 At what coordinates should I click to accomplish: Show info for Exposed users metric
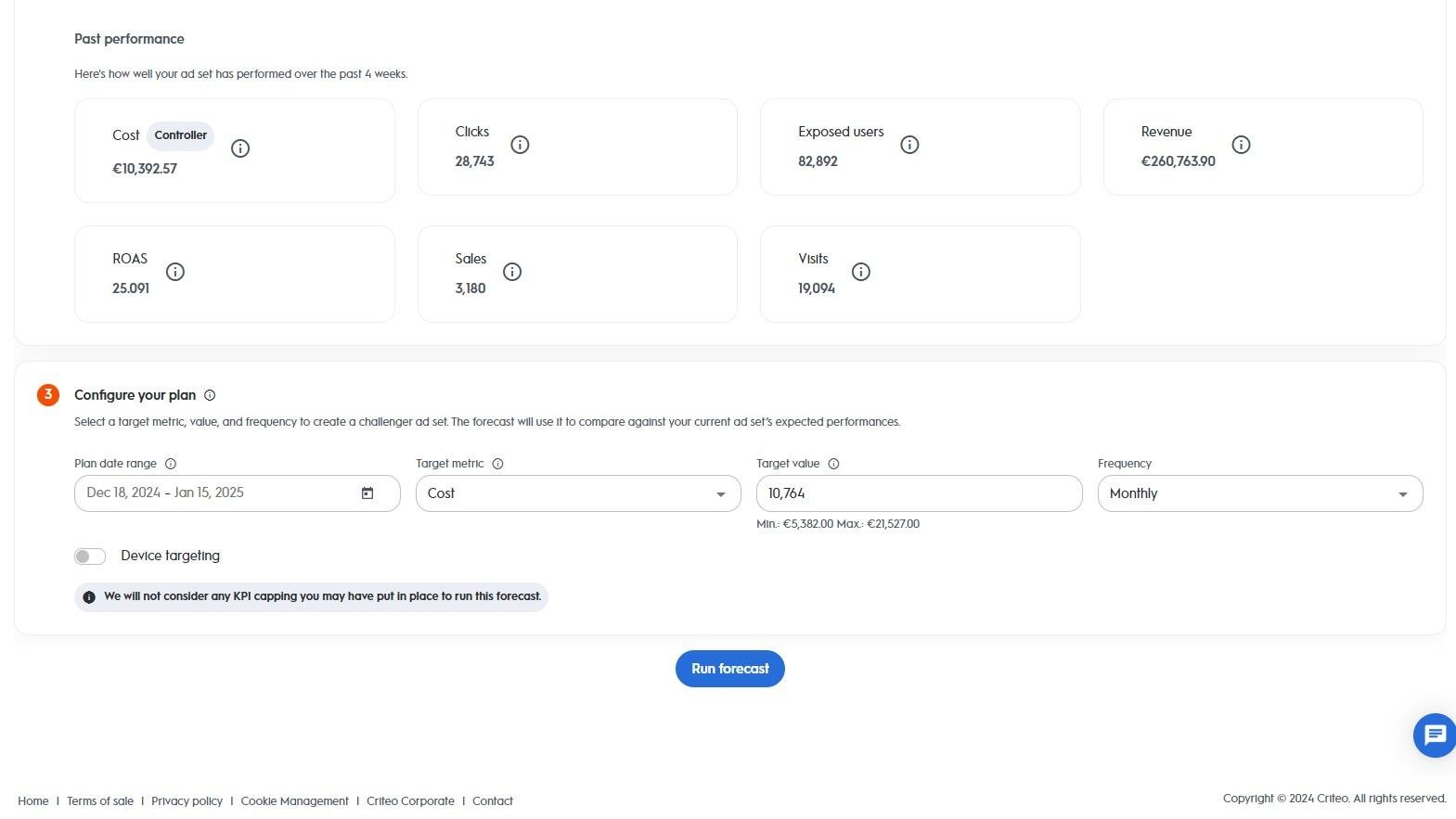coord(909,145)
